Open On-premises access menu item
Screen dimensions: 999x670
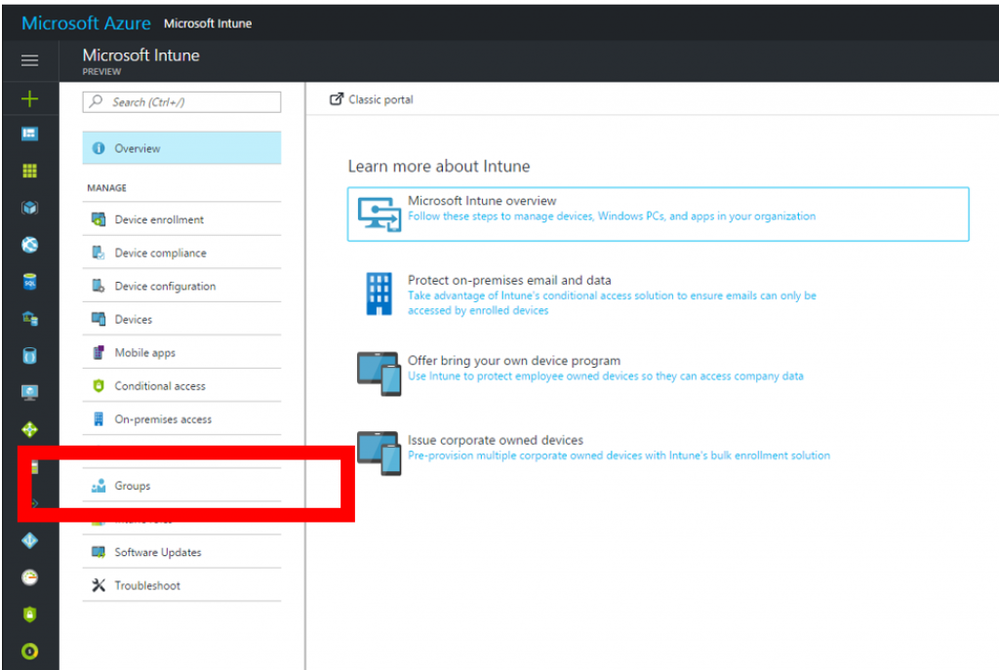182,418
